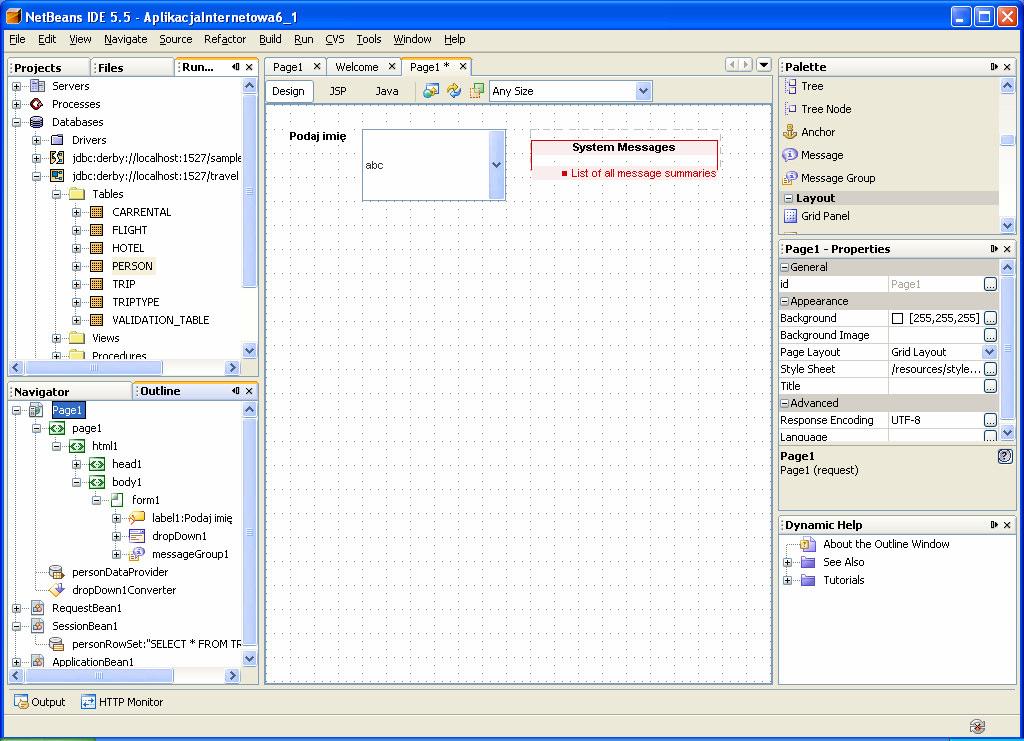
Task: Click the Databases cylinder icon
Action: [37, 122]
